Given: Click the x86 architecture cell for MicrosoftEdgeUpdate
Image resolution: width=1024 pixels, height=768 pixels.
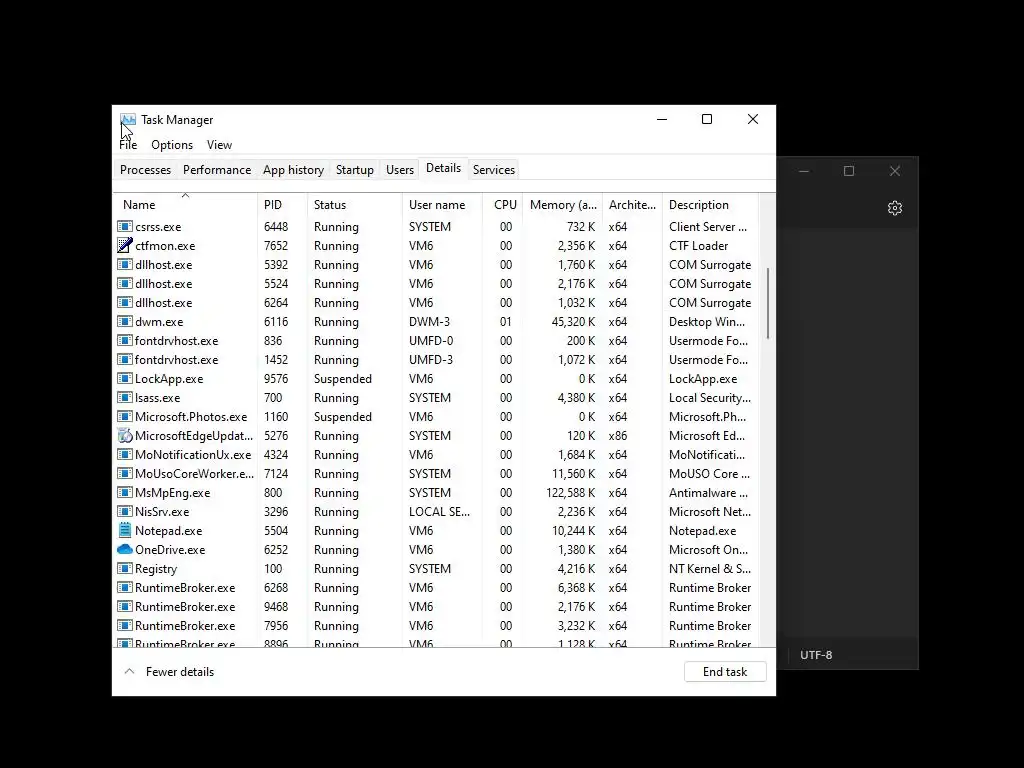Looking at the screenshot, I should 618,436.
